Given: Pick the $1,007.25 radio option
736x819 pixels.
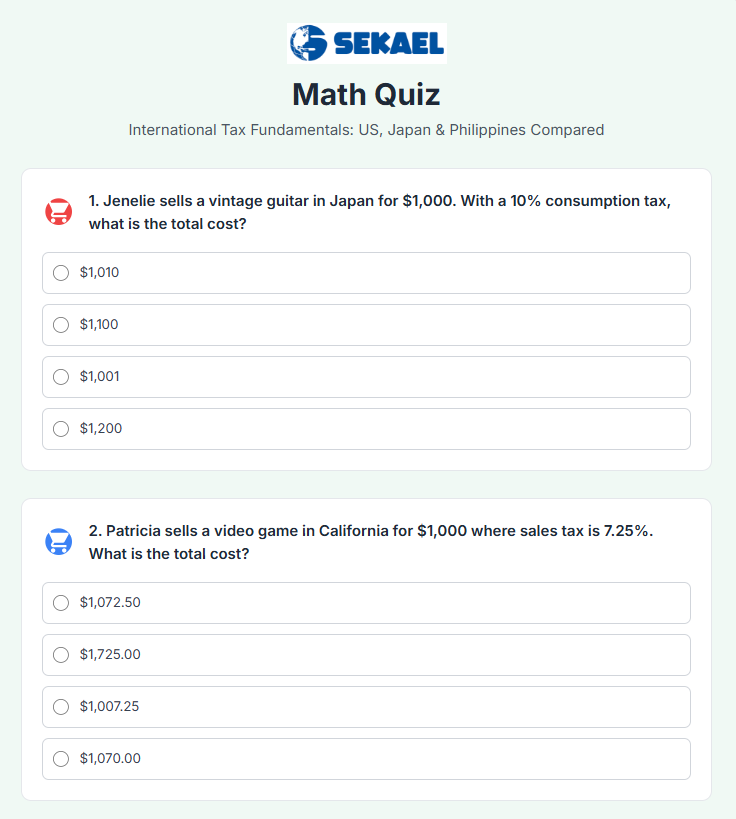Looking at the screenshot, I should [x=61, y=707].
